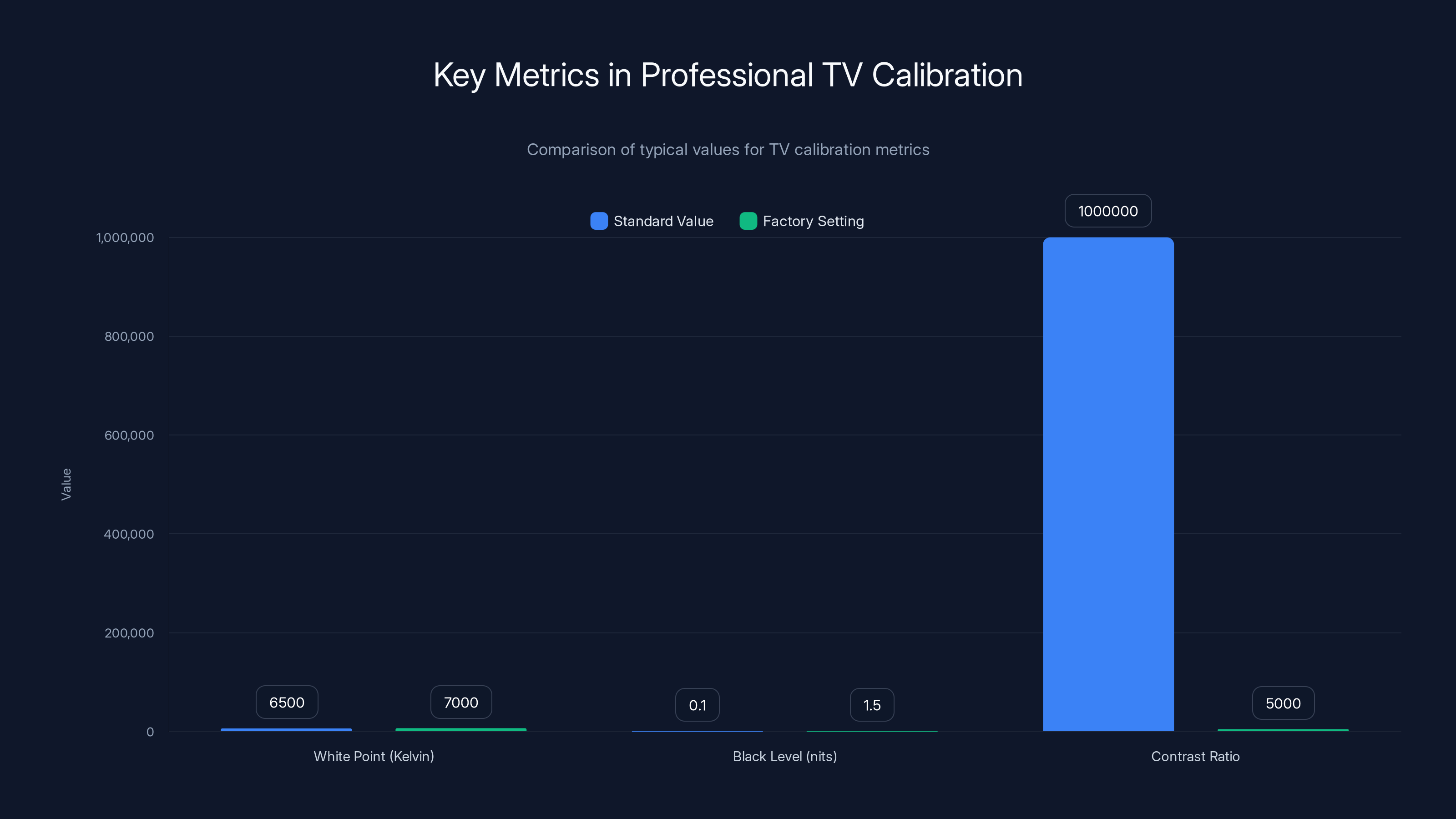The height and width of the screenshot is (819, 1456).
Task: Select the 1000000 value label above the tall bar
Action: 1107,210
